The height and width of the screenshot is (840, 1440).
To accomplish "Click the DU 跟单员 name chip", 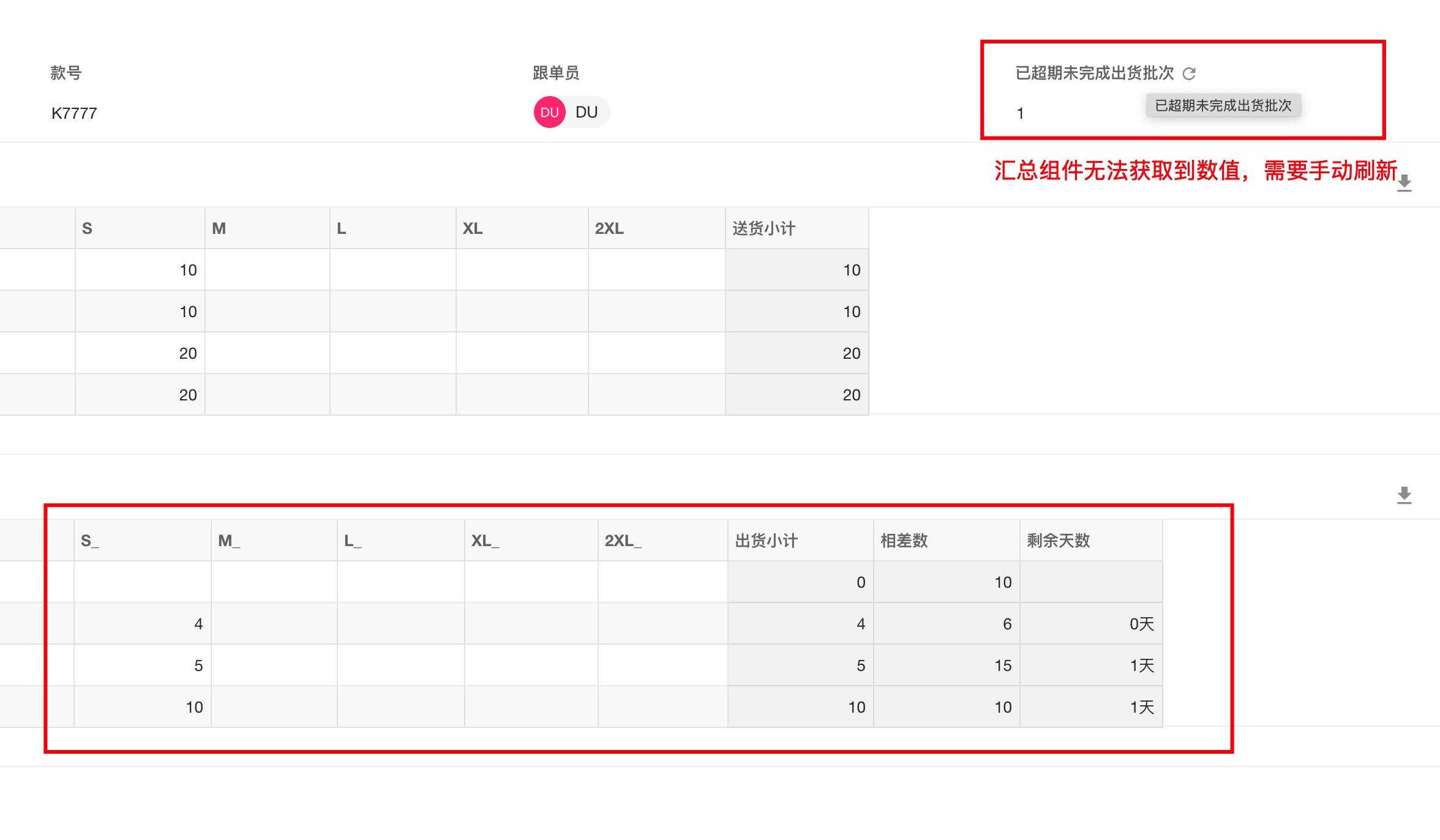I will [x=587, y=113].
